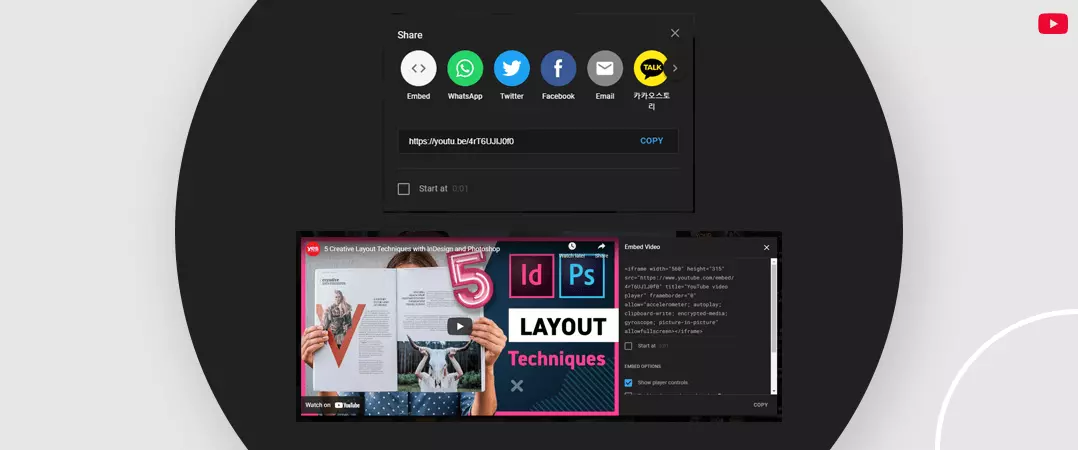The image size is (1078, 450).
Task: Close the Share dialog
Action: click(675, 33)
